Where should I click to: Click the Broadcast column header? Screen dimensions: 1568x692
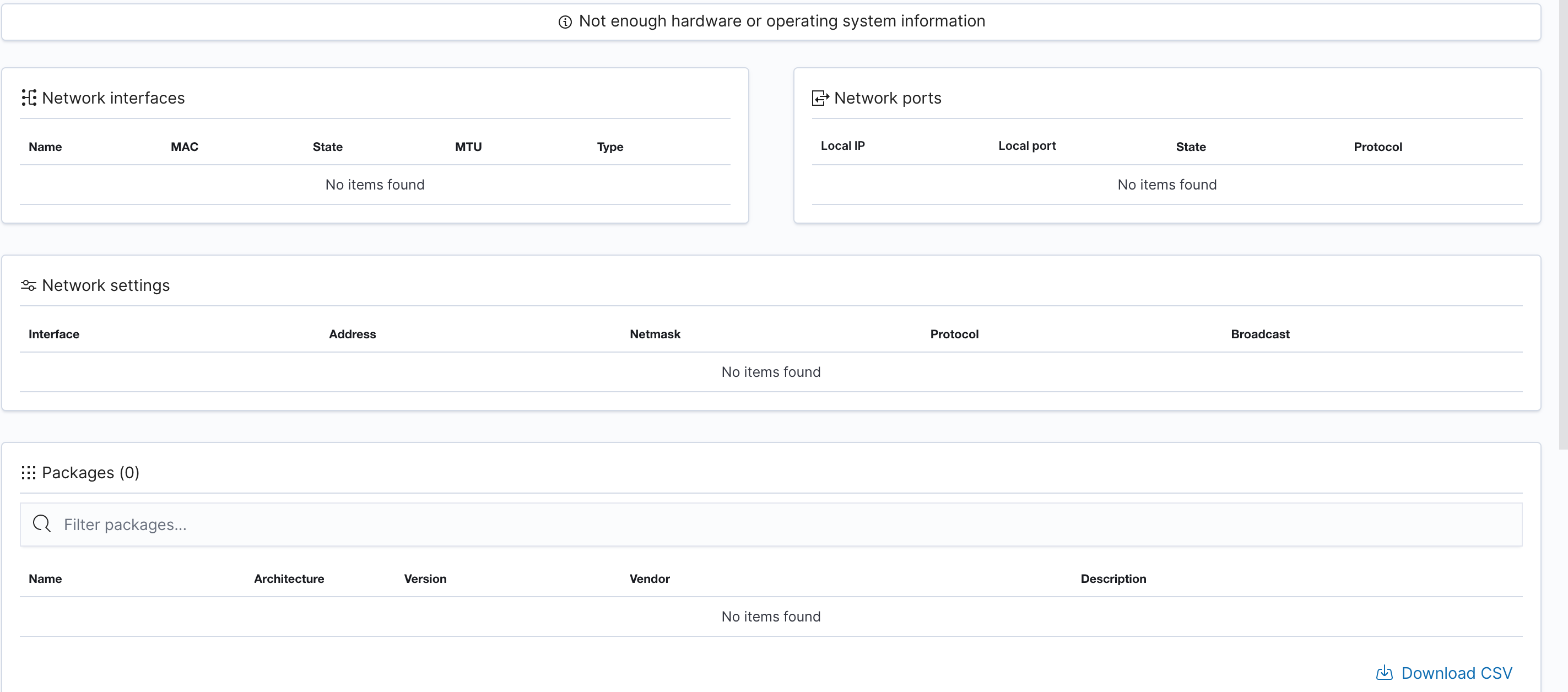pos(1260,333)
